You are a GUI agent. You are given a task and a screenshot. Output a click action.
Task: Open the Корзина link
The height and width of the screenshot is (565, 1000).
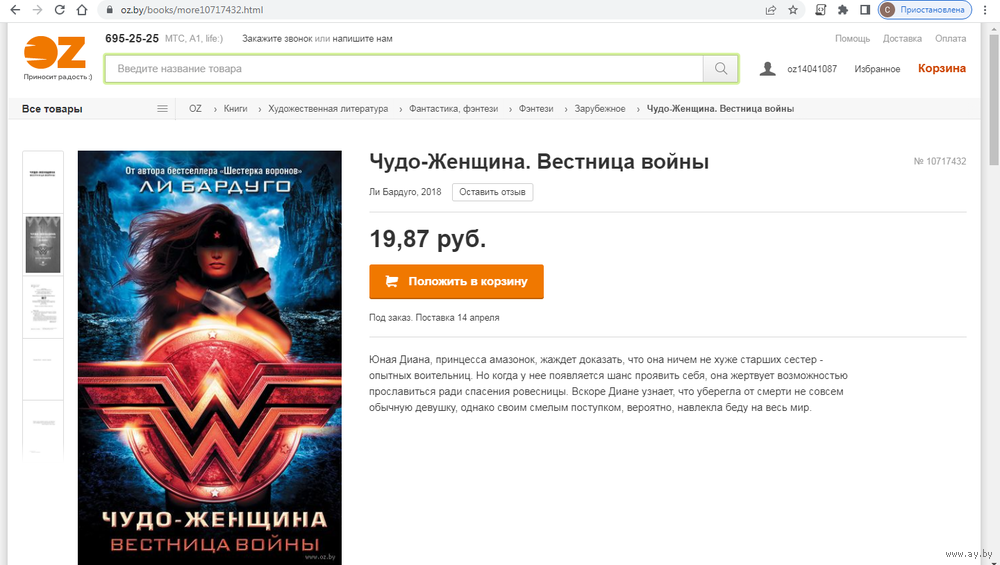click(941, 68)
